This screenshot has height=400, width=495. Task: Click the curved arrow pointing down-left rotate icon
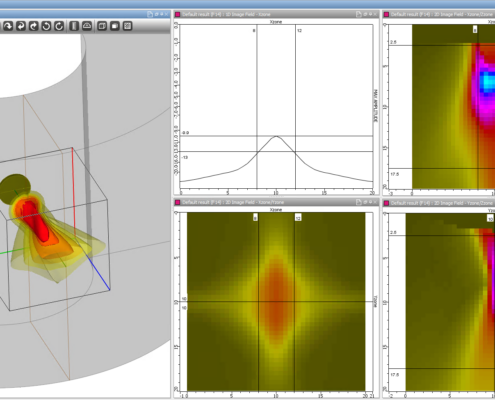21,26
